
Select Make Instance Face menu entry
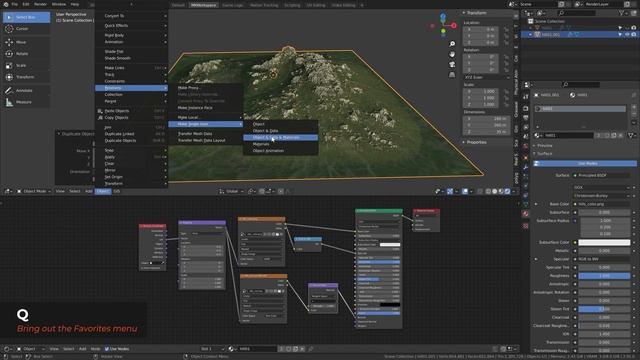tap(206, 108)
